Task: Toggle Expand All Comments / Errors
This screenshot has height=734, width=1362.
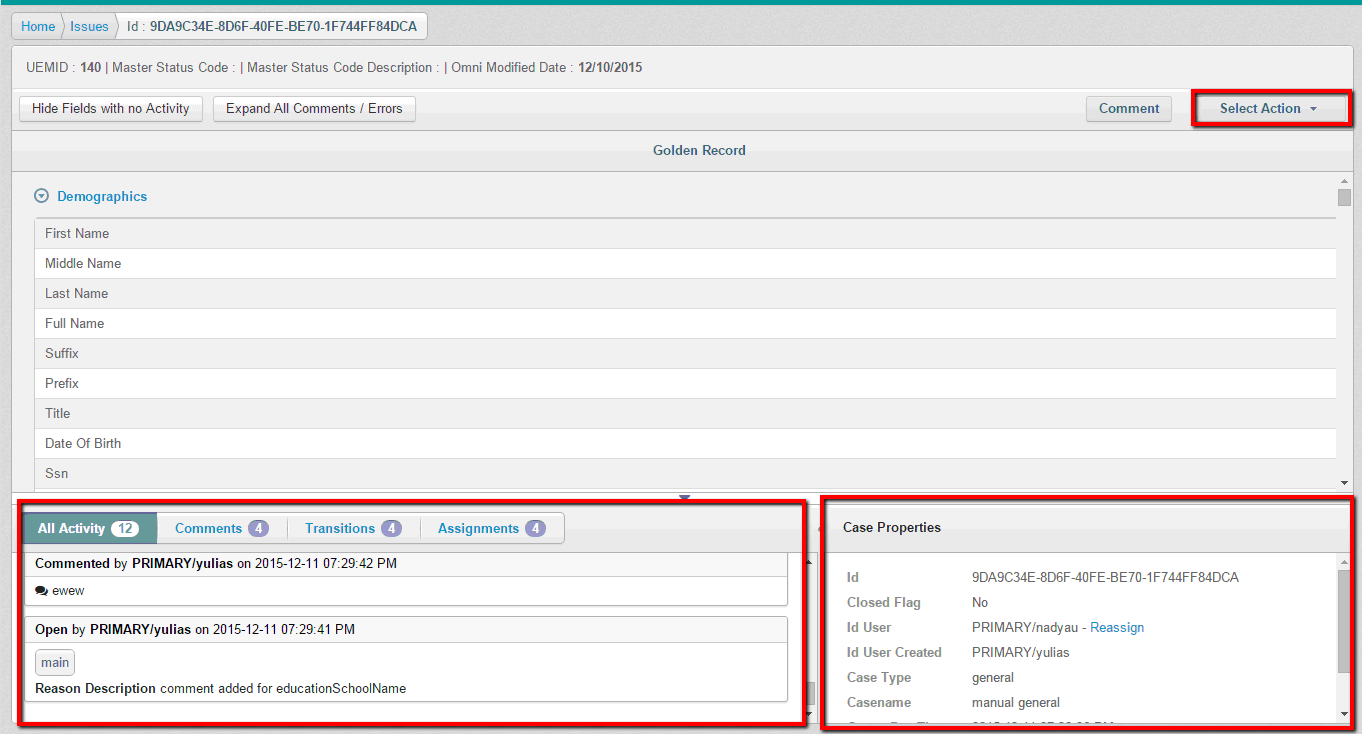Action: tap(314, 109)
